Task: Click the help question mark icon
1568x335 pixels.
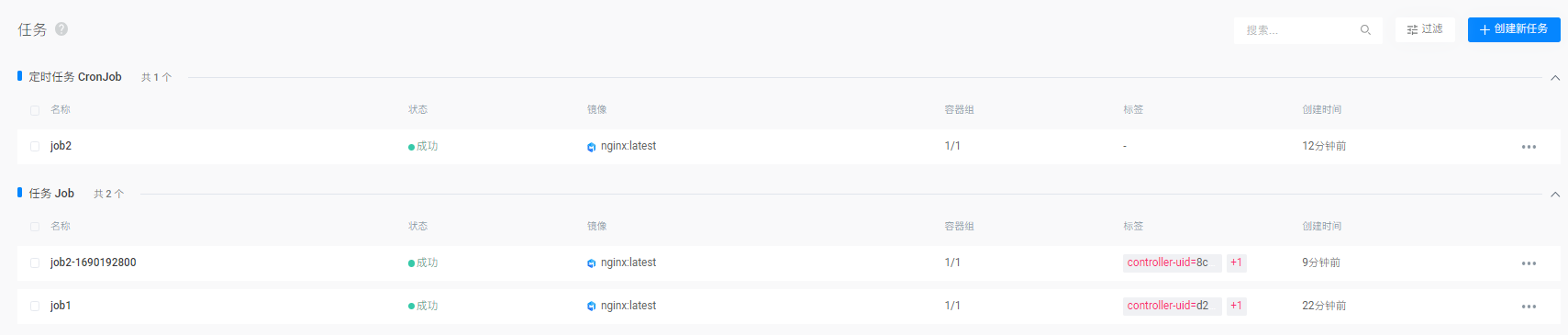Action: coord(61,28)
